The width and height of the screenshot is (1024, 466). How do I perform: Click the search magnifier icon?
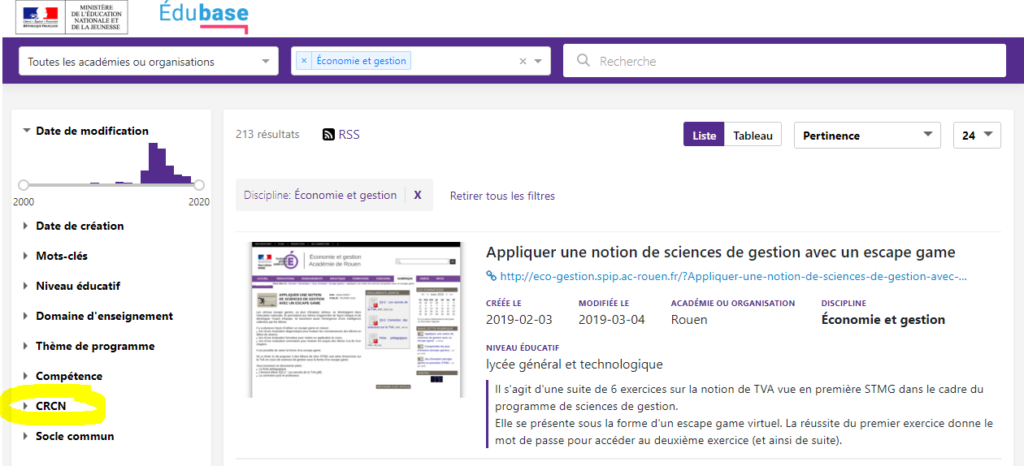(584, 61)
